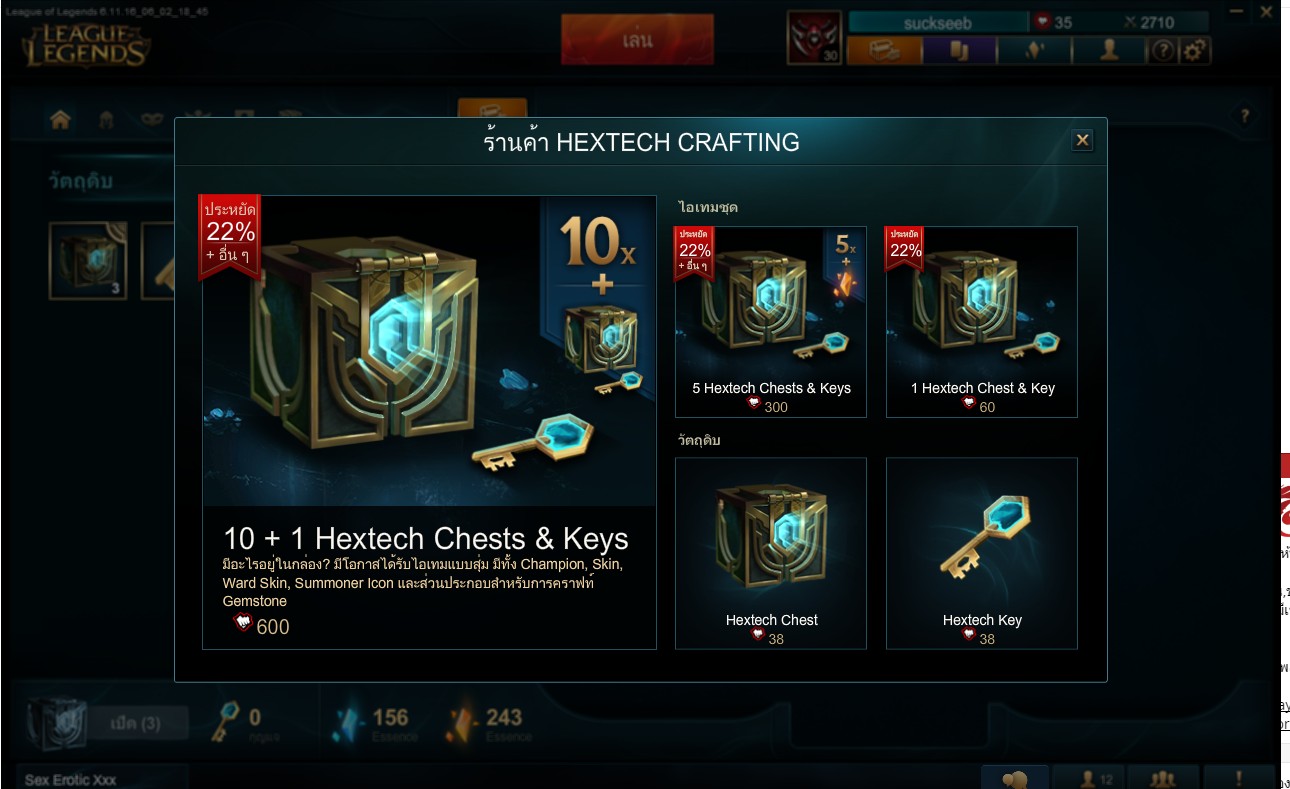Screen dimensions: 1290x789
Task: Click the exclamation mark notifications button
Action: [1239, 779]
